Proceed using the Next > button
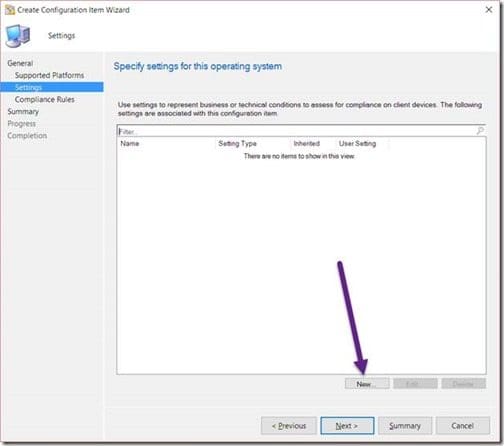 click(x=347, y=426)
